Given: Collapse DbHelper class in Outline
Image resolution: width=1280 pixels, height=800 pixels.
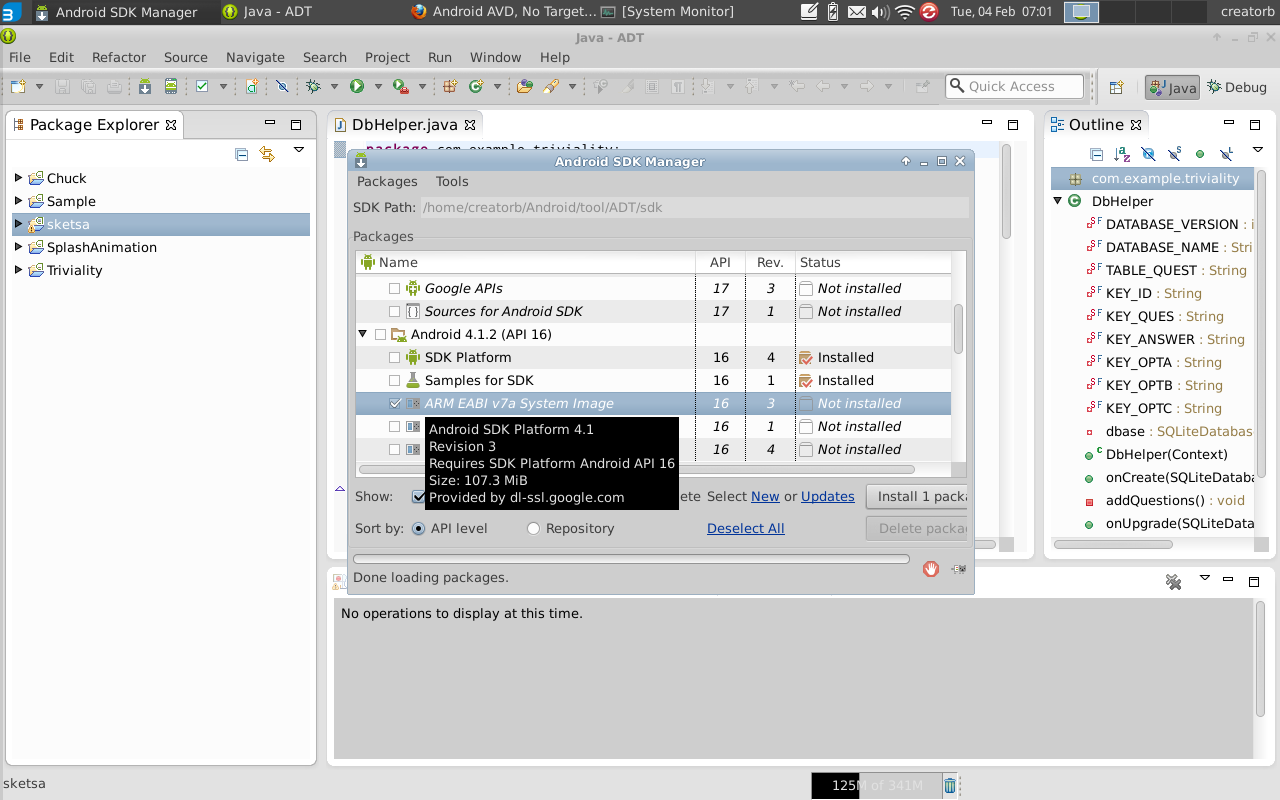Looking at the screenshot, I should pyautogui.click(x=1058, y=201).
